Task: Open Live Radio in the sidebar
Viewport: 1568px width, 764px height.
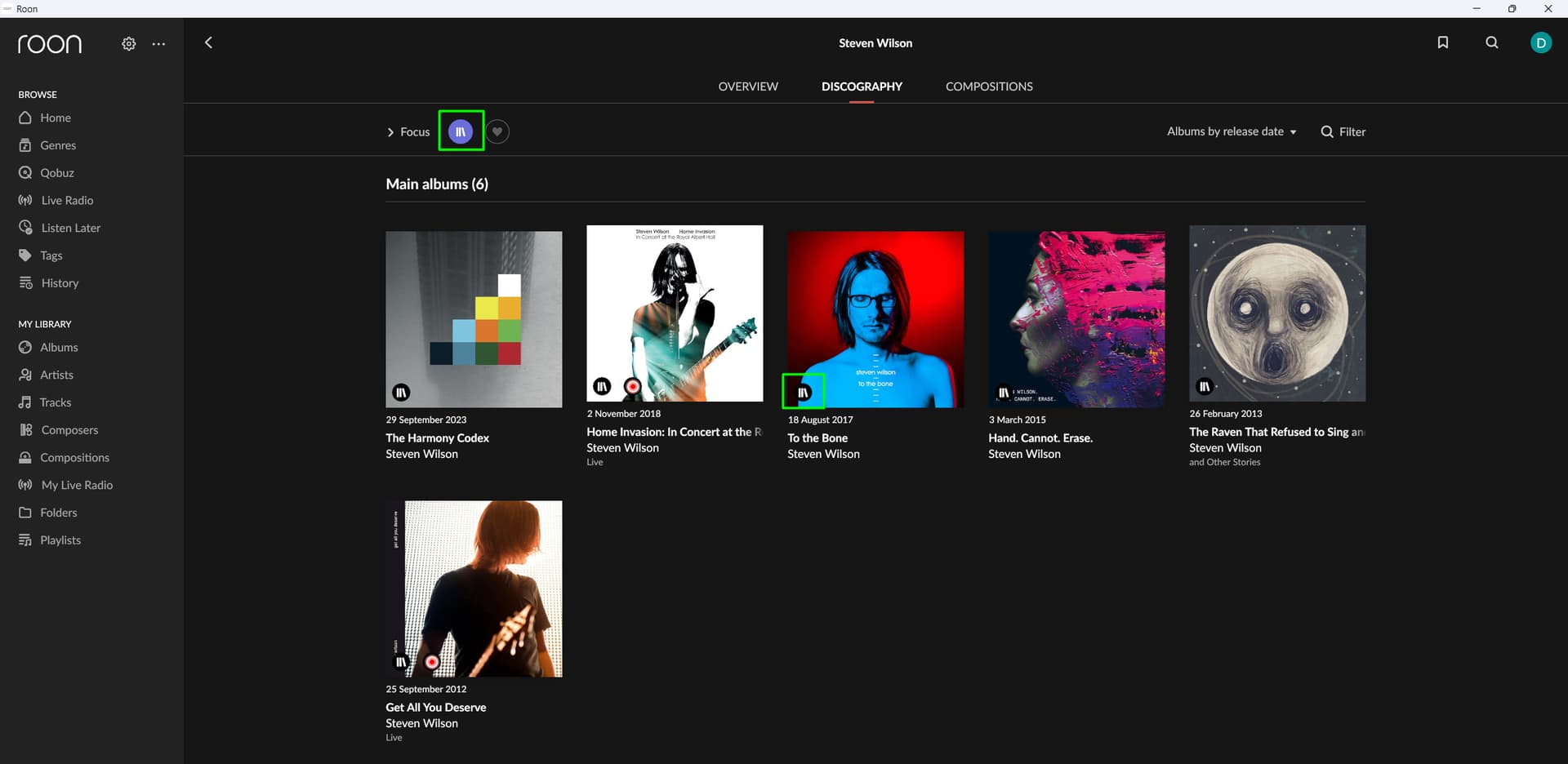Action: click(66, 200)
